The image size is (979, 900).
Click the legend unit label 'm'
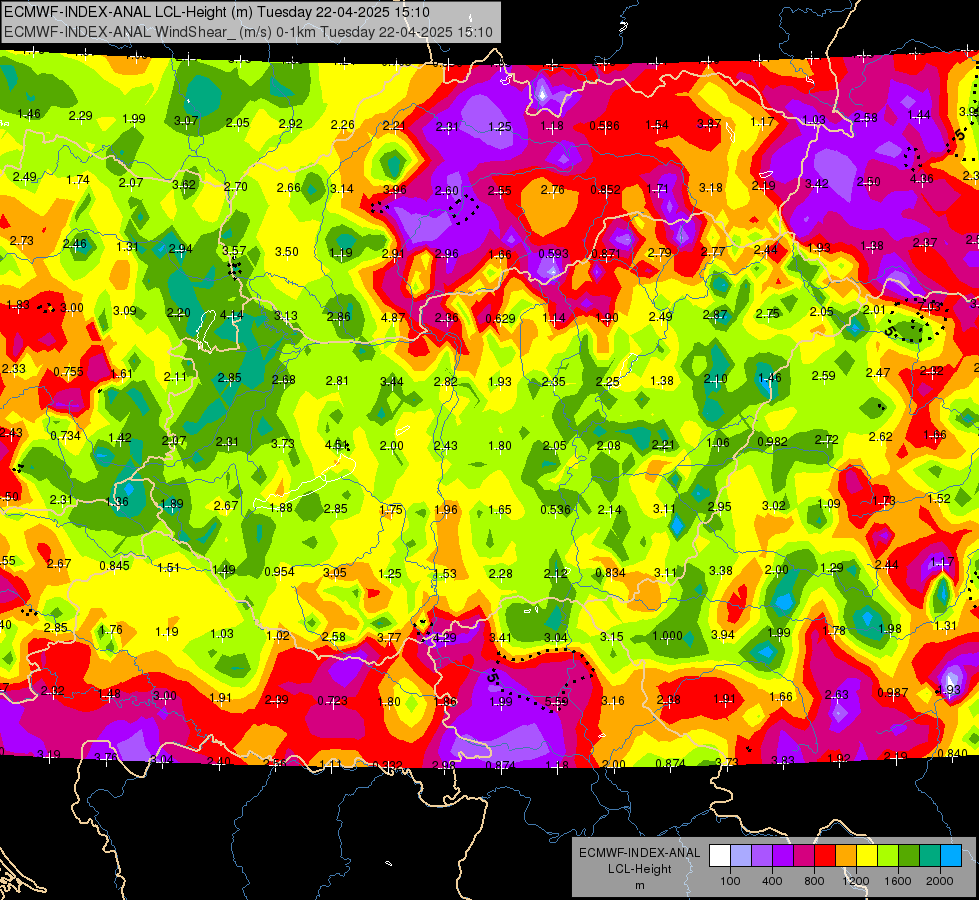639,885
